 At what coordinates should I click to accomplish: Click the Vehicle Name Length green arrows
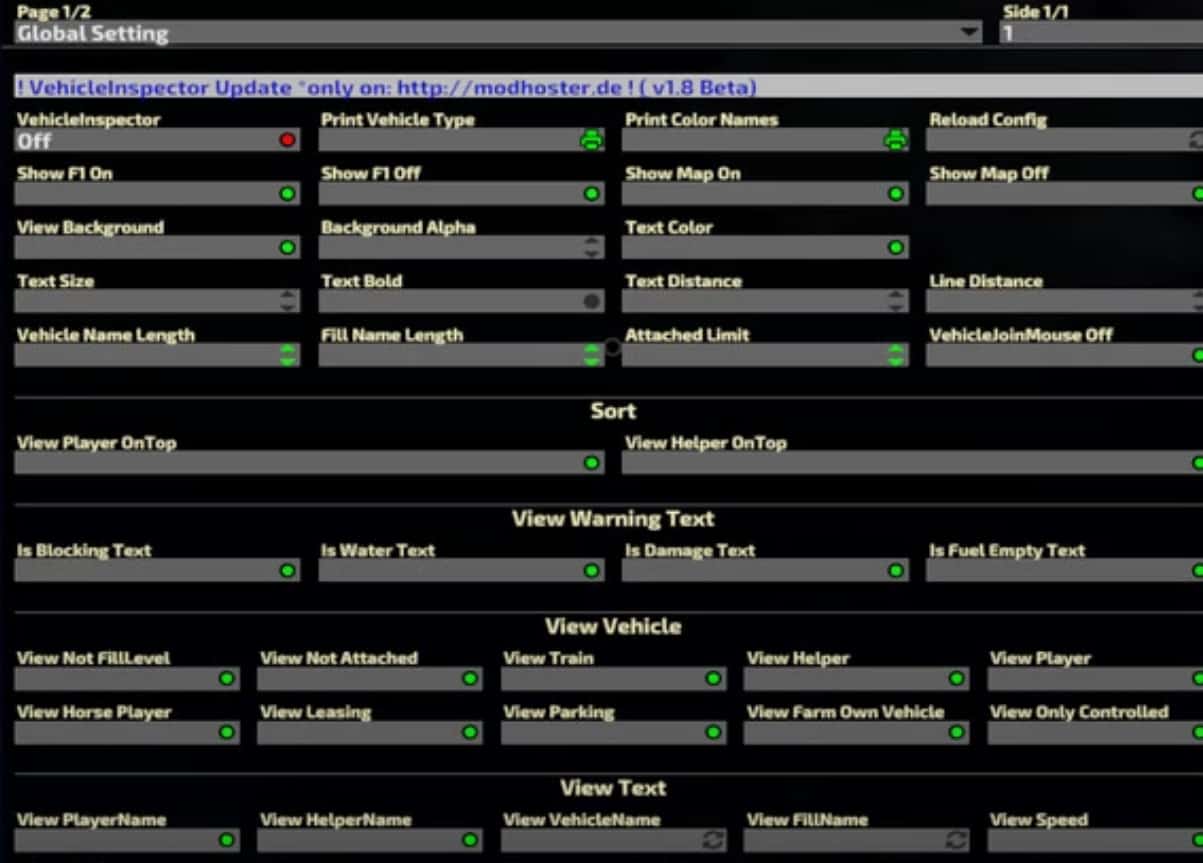[288, 355]
